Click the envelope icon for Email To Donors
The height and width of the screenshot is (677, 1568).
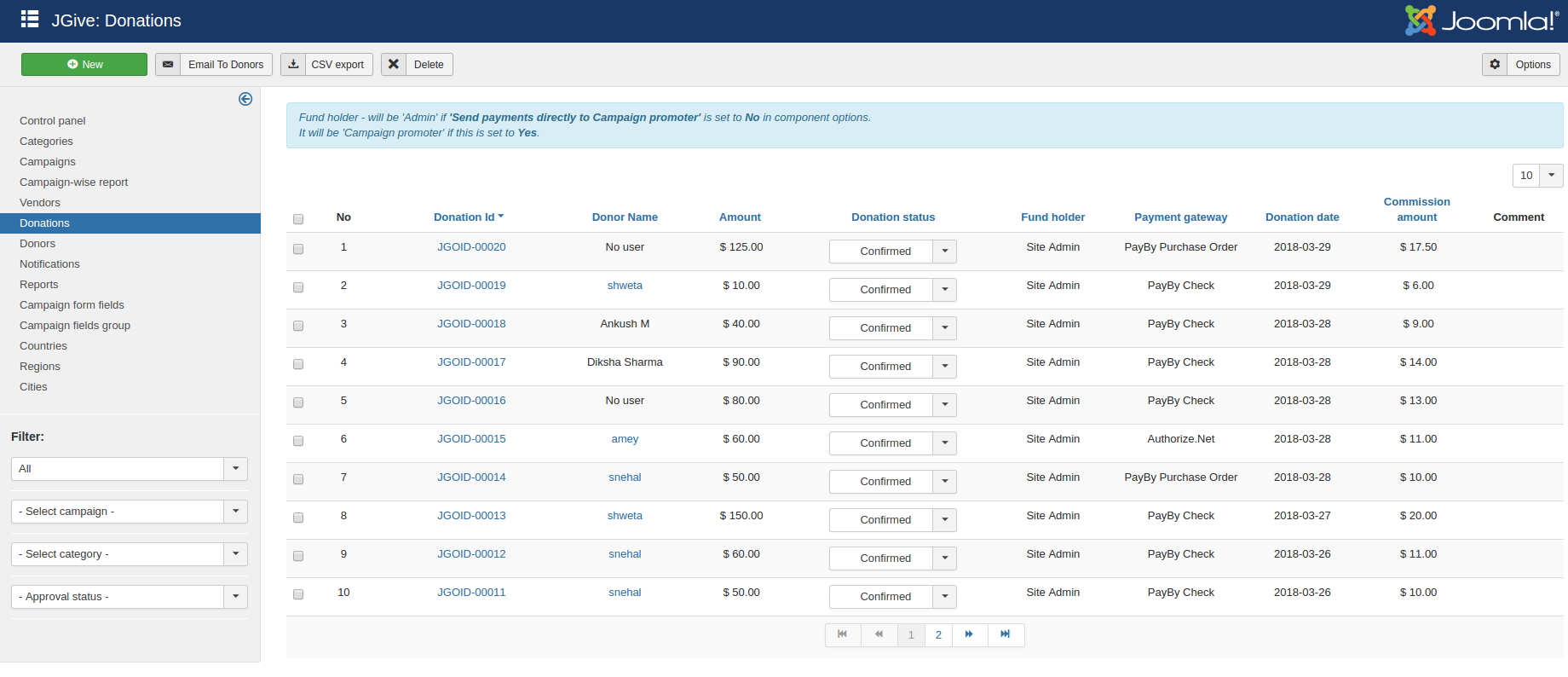click(x=168, y=65)
